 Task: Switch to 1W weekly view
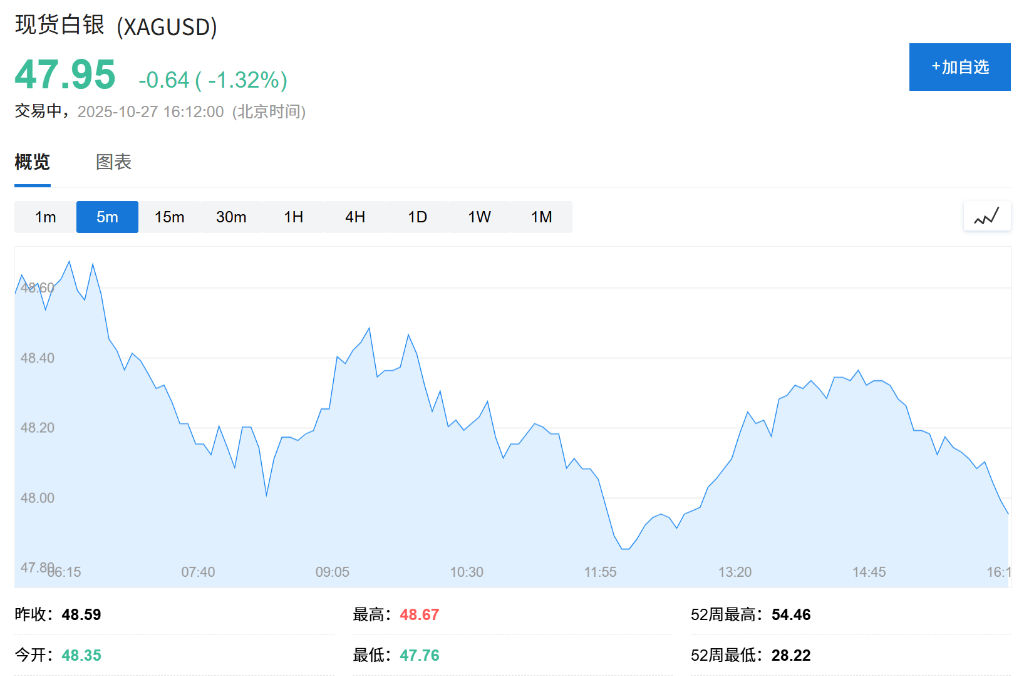tap(479, 217)
